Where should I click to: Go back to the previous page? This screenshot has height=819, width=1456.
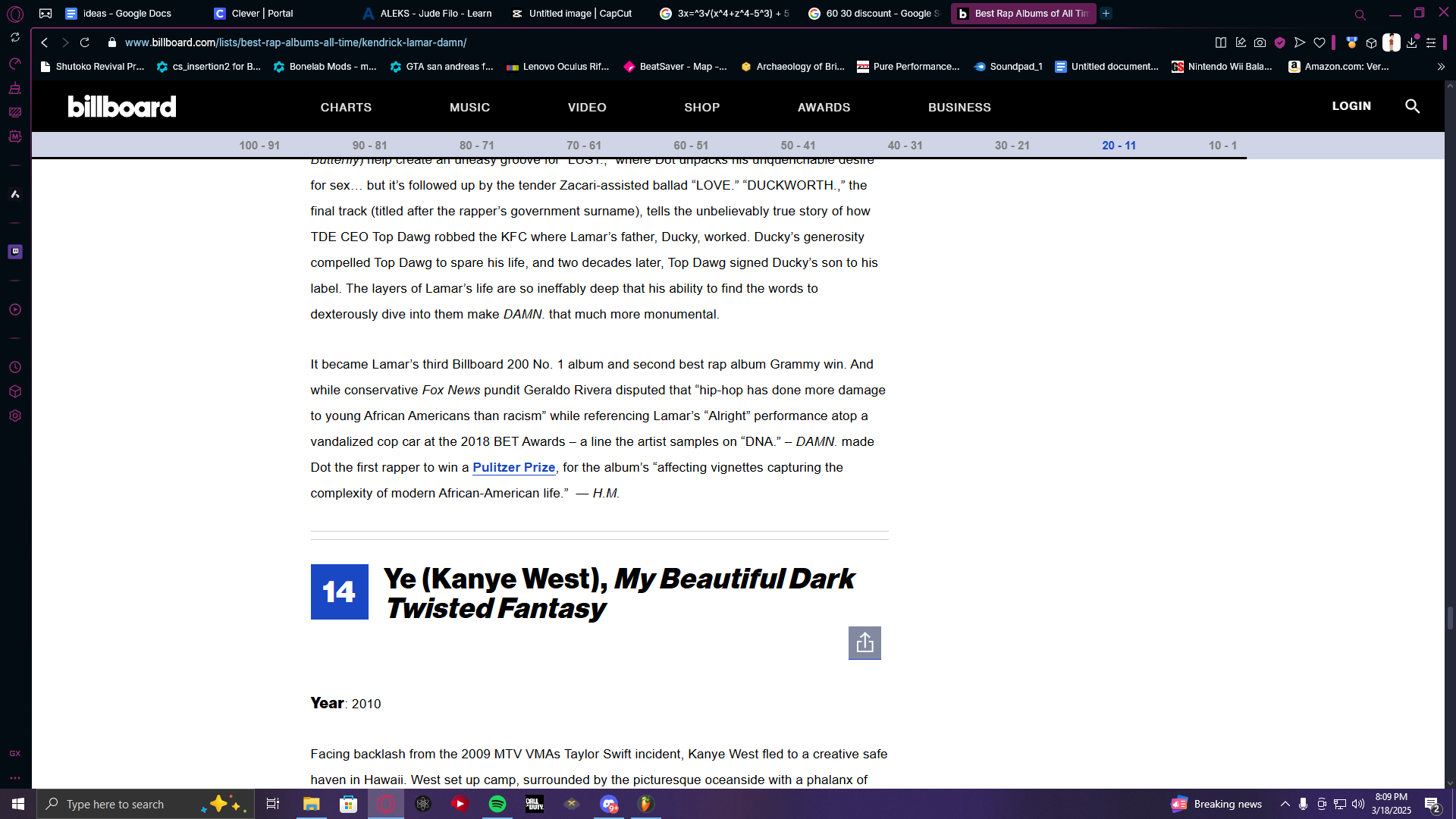coord(45,42)
